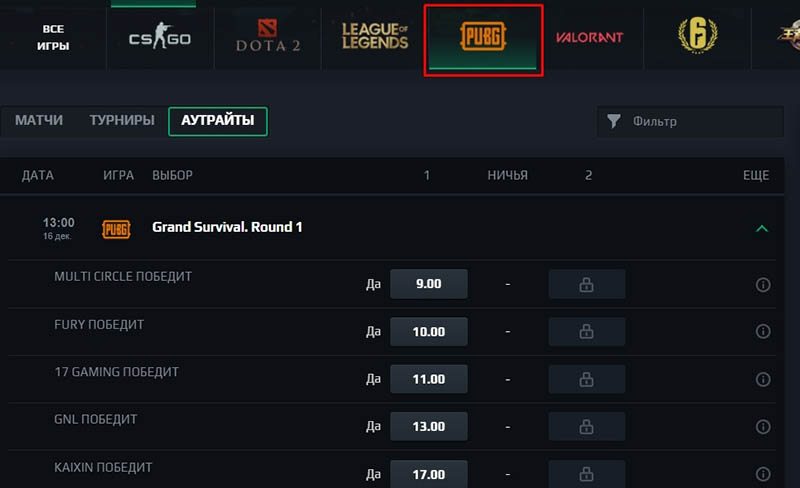Select the CS:GO game icon
Viewport: 800px width, 488px height.
(x=160, y=36)
